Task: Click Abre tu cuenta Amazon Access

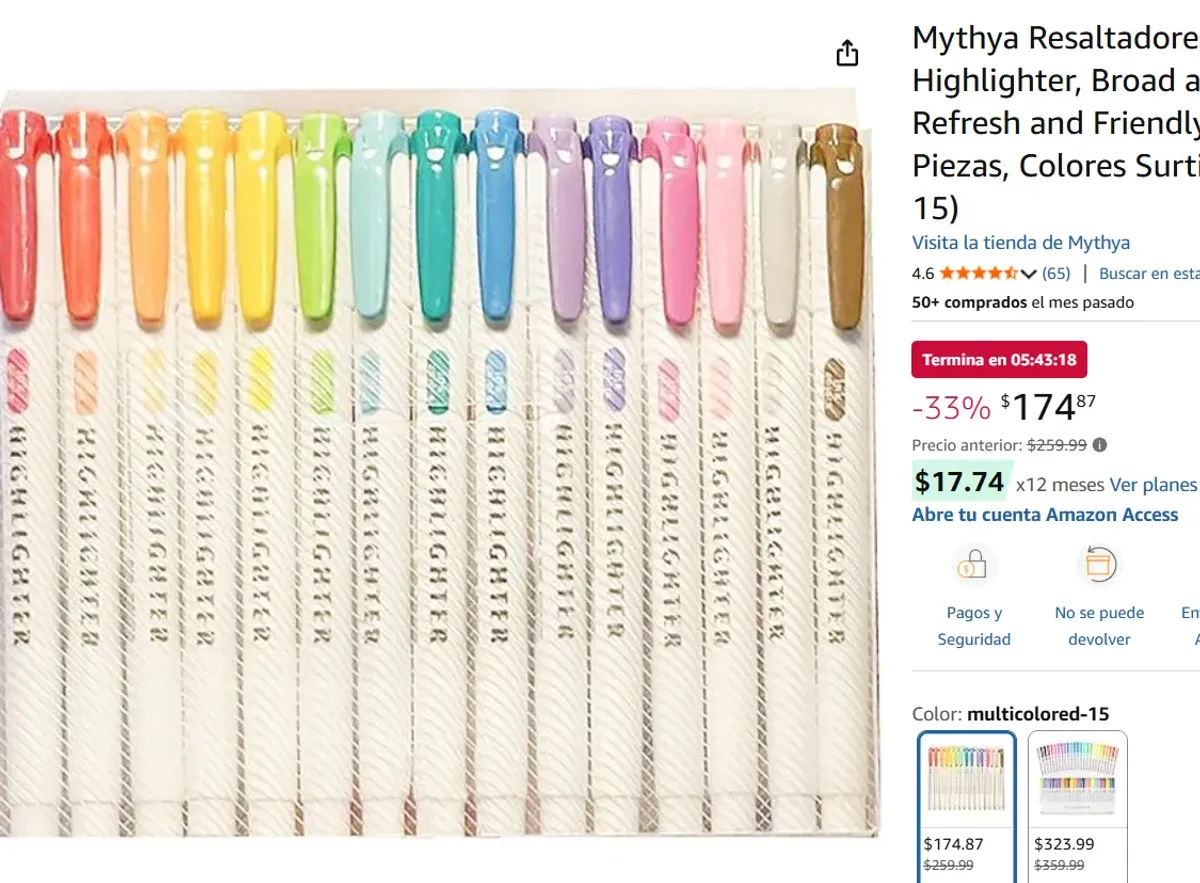Action: click(1045, 515)
